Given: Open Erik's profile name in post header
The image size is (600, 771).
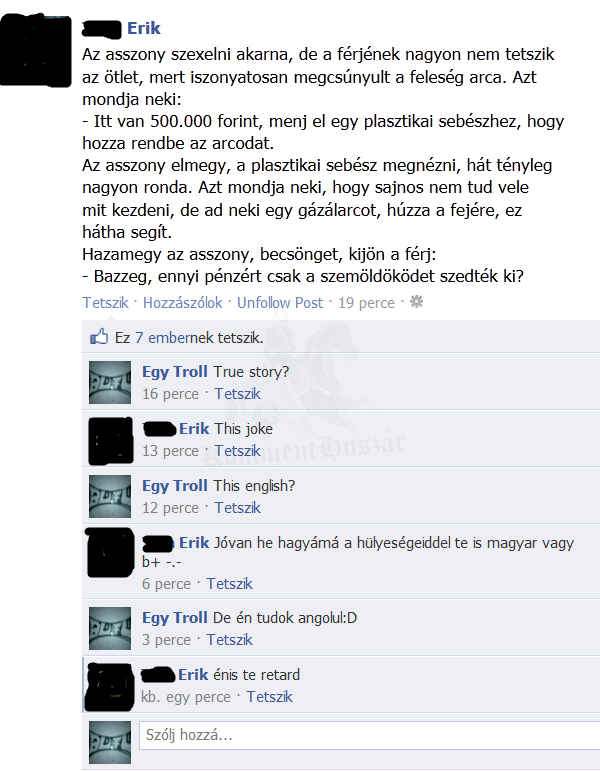Looking at the screenshot, I should [144, 28].
